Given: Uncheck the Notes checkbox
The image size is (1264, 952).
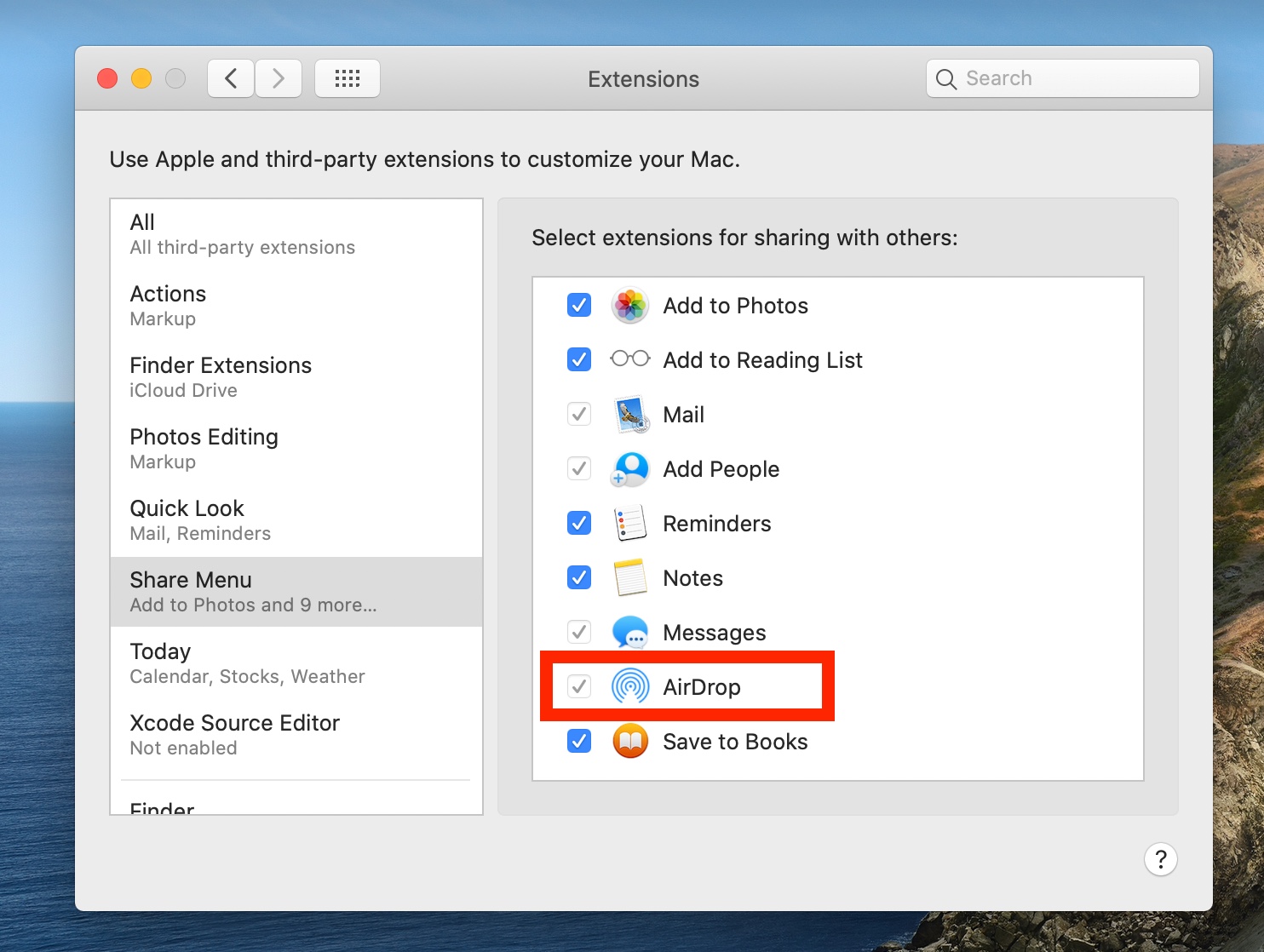Looking at the screenshot, I should point(579,577).
